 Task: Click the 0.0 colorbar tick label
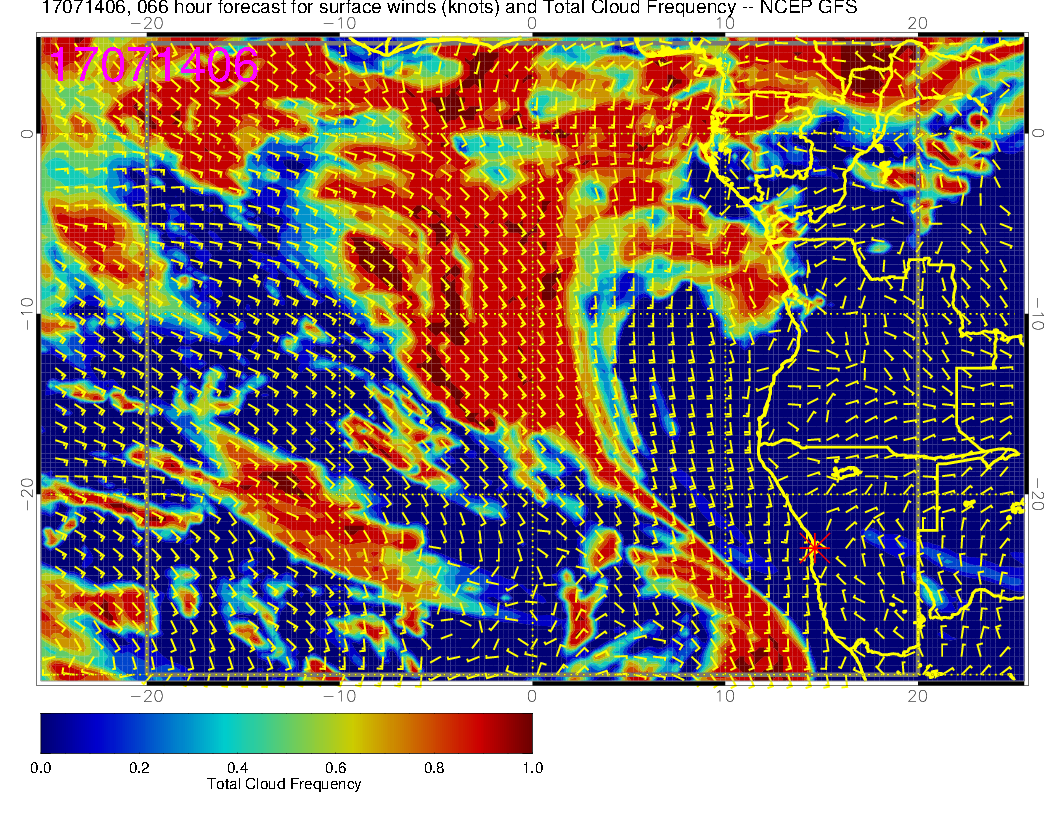[41, 767]
